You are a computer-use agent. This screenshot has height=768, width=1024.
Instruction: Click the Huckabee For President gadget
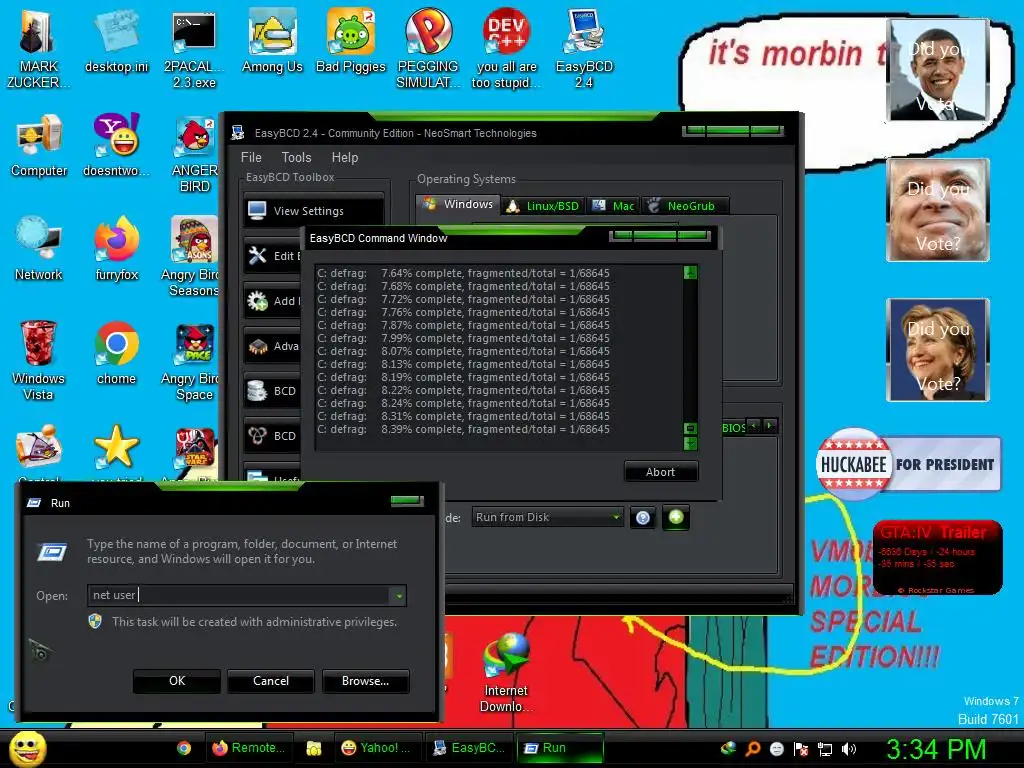908,464
